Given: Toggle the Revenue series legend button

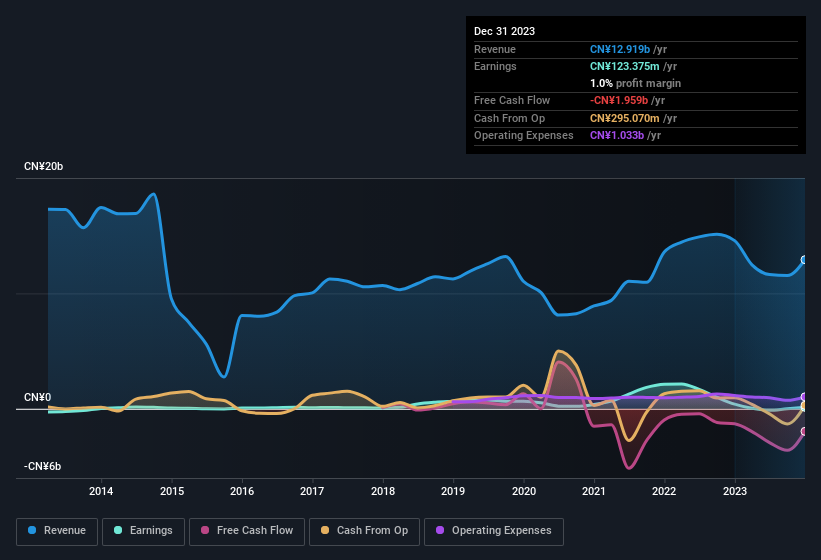Looking at the screenshot, I should (x=57, y=531).
